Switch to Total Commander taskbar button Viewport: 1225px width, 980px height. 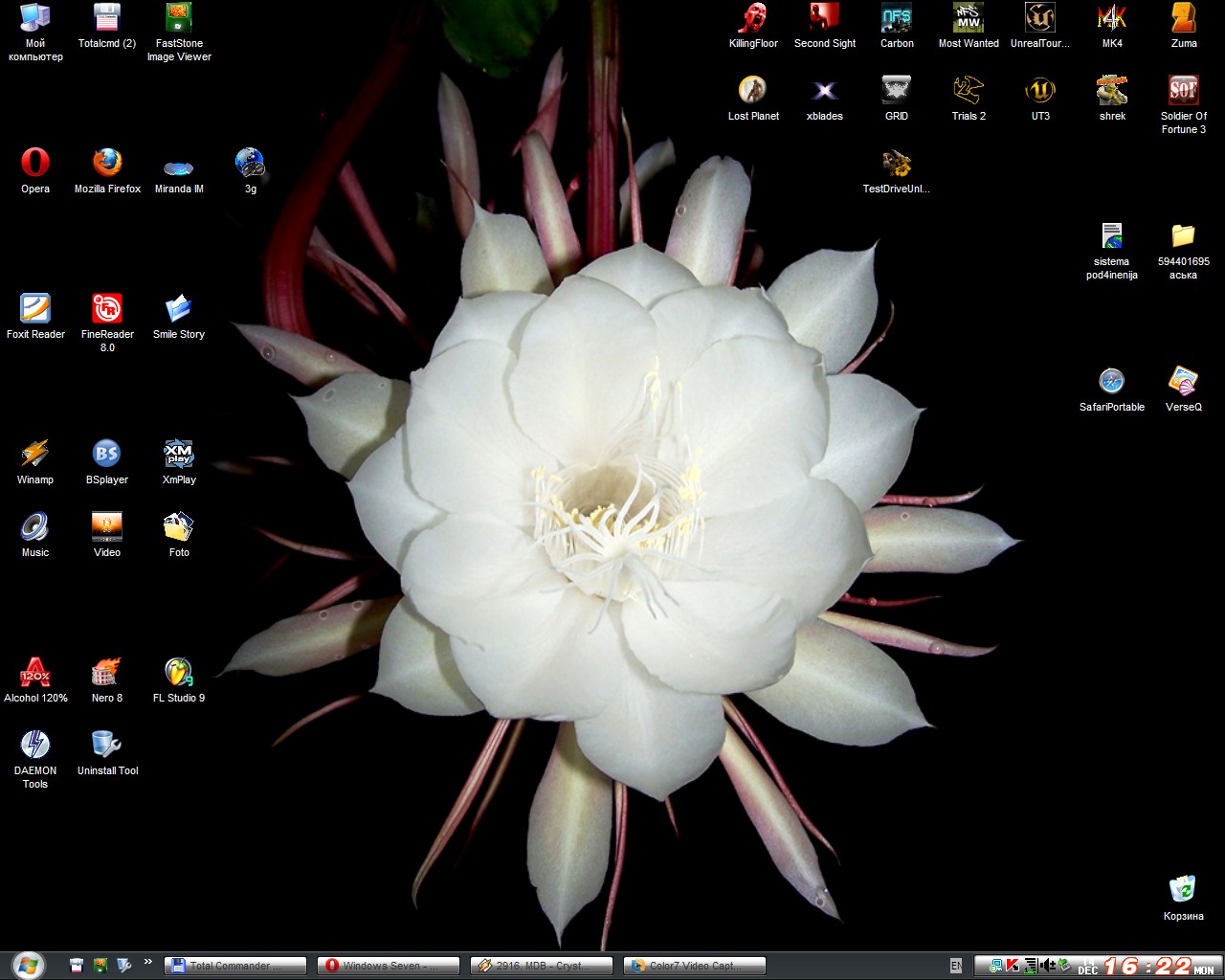235,966
